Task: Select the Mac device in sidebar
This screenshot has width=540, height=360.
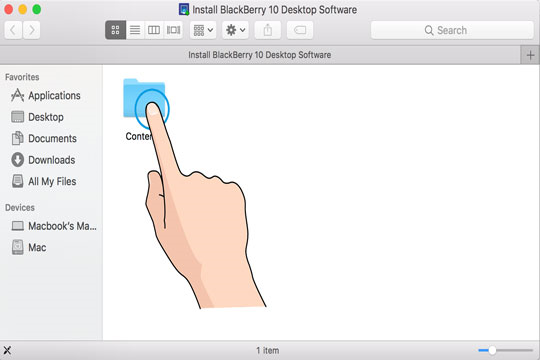Action: 29,247
